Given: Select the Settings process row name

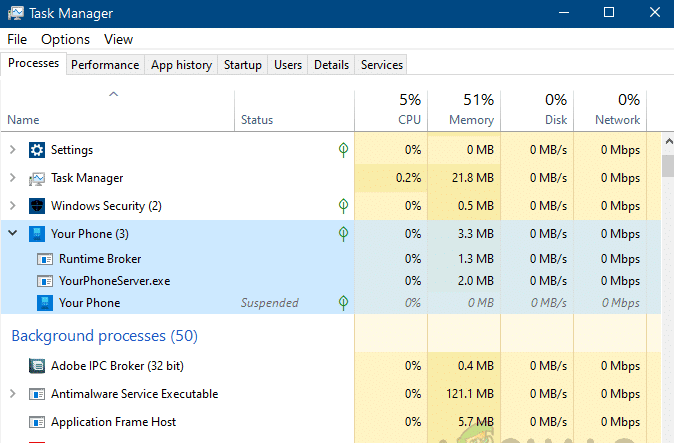Looking at the screenshot, I should coord(72,150).
